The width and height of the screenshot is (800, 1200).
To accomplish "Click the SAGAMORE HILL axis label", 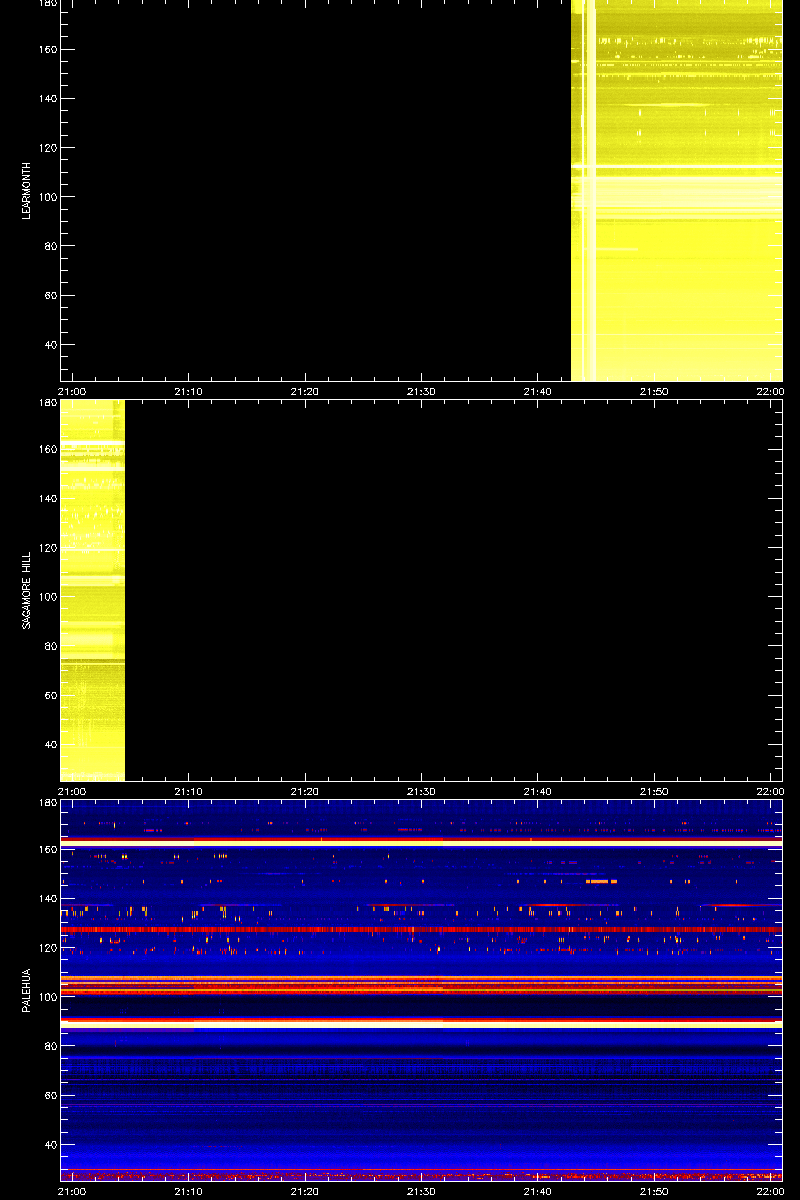I will tap(28, 589).
